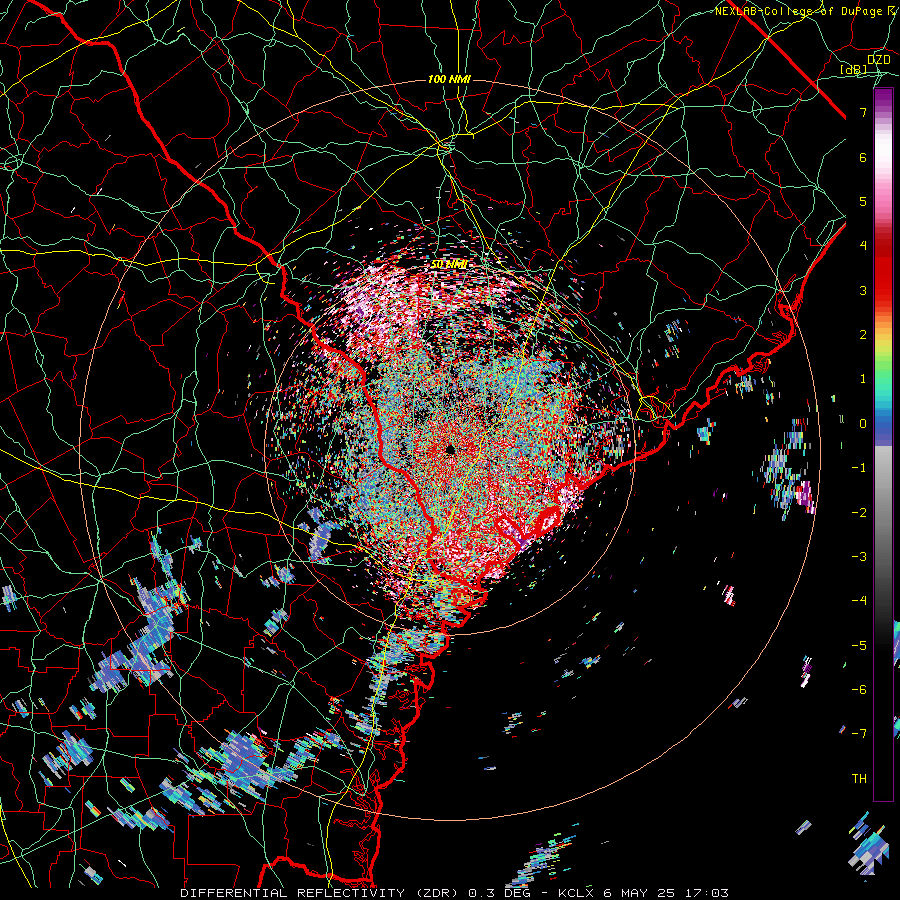Pick the 2 tick label on the scale
Viewport: 900px width, 900px height.
863,335
